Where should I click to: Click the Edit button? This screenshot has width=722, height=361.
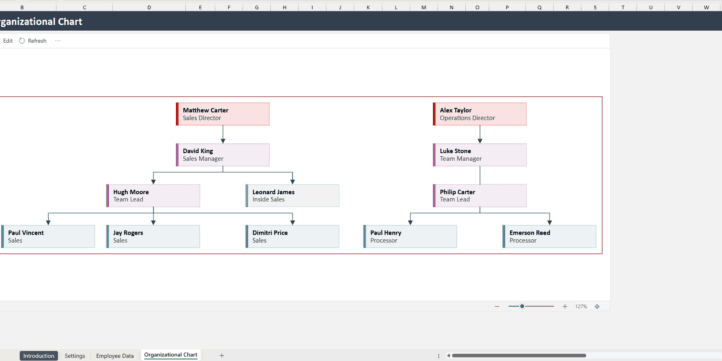[8, 41]
